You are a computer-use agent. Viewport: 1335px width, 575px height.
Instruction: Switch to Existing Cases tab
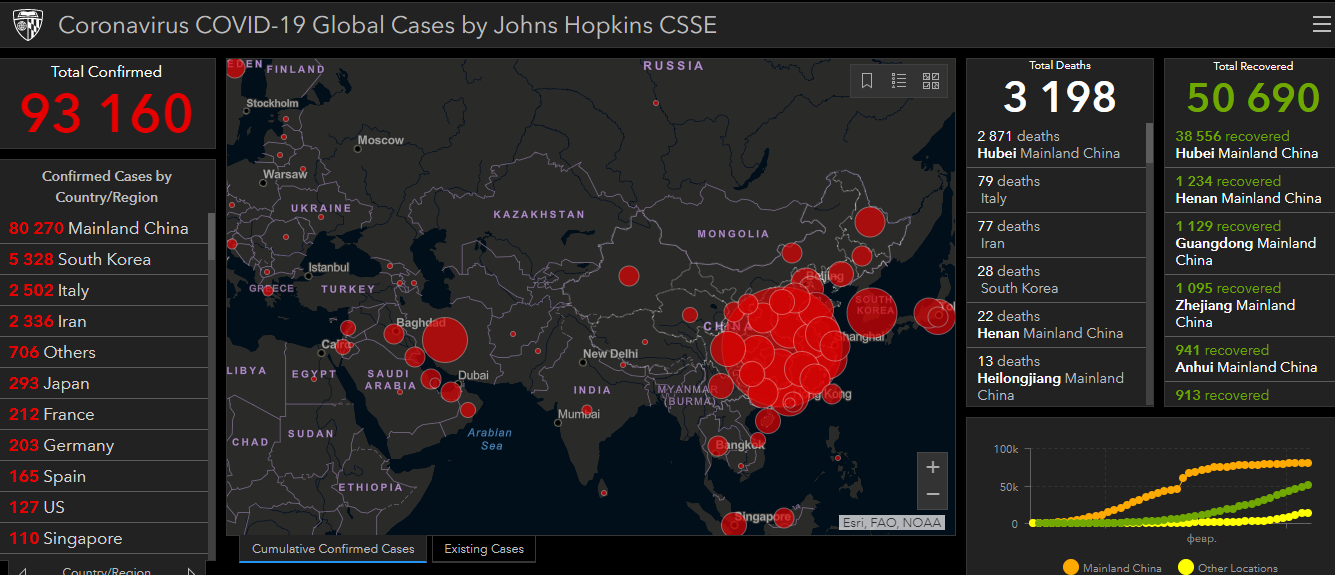(484, 549)
